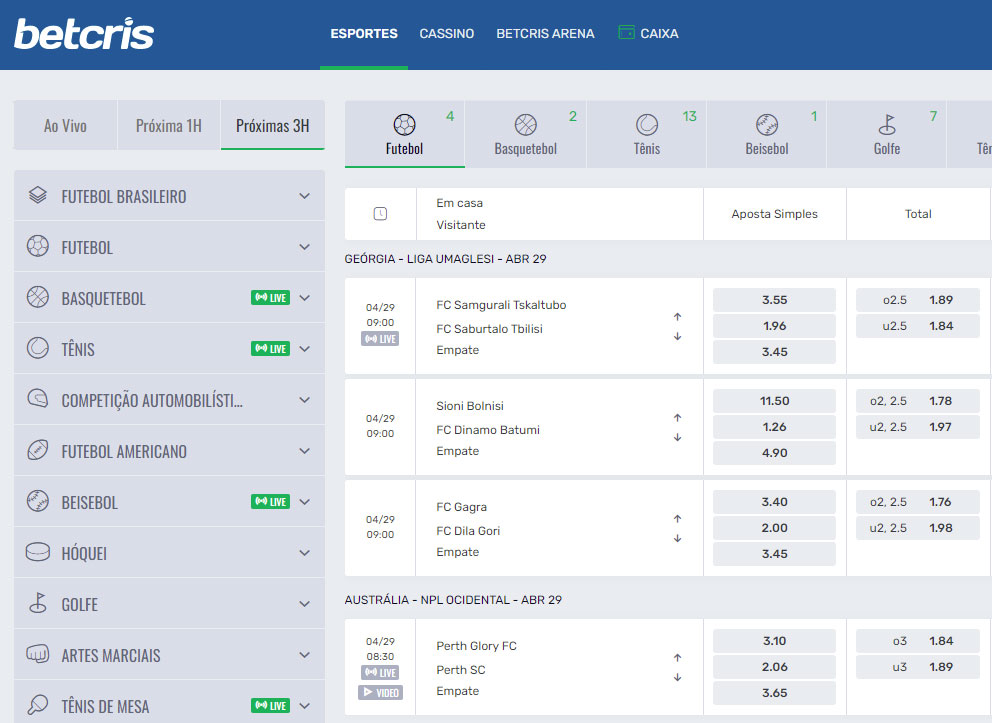Click the soccer ball icon beside Futebol in the sidebar

38,246
